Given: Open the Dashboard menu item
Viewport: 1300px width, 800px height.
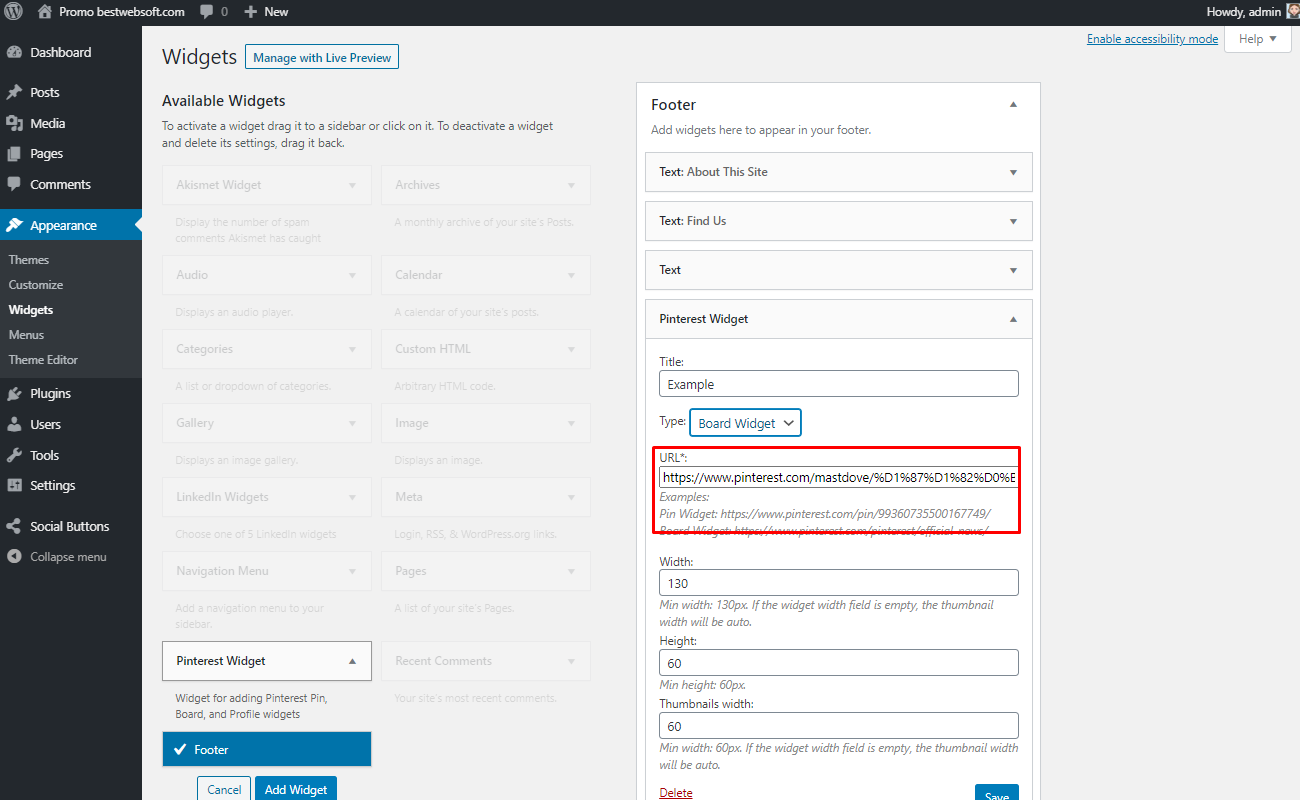Looking at the screenshot, I should point(71,52).
